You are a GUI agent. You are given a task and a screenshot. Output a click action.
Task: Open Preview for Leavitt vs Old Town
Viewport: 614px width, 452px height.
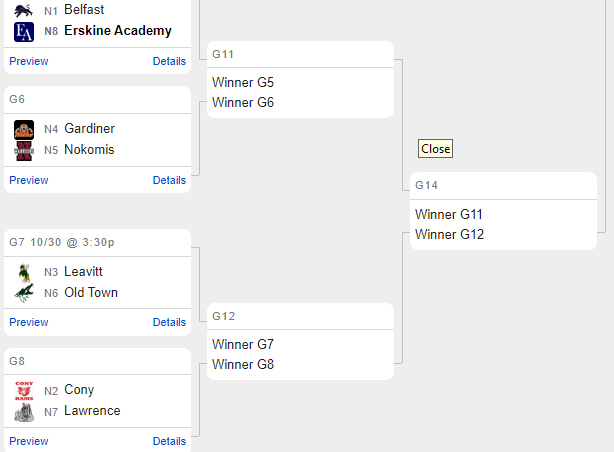tap(29, 322)
